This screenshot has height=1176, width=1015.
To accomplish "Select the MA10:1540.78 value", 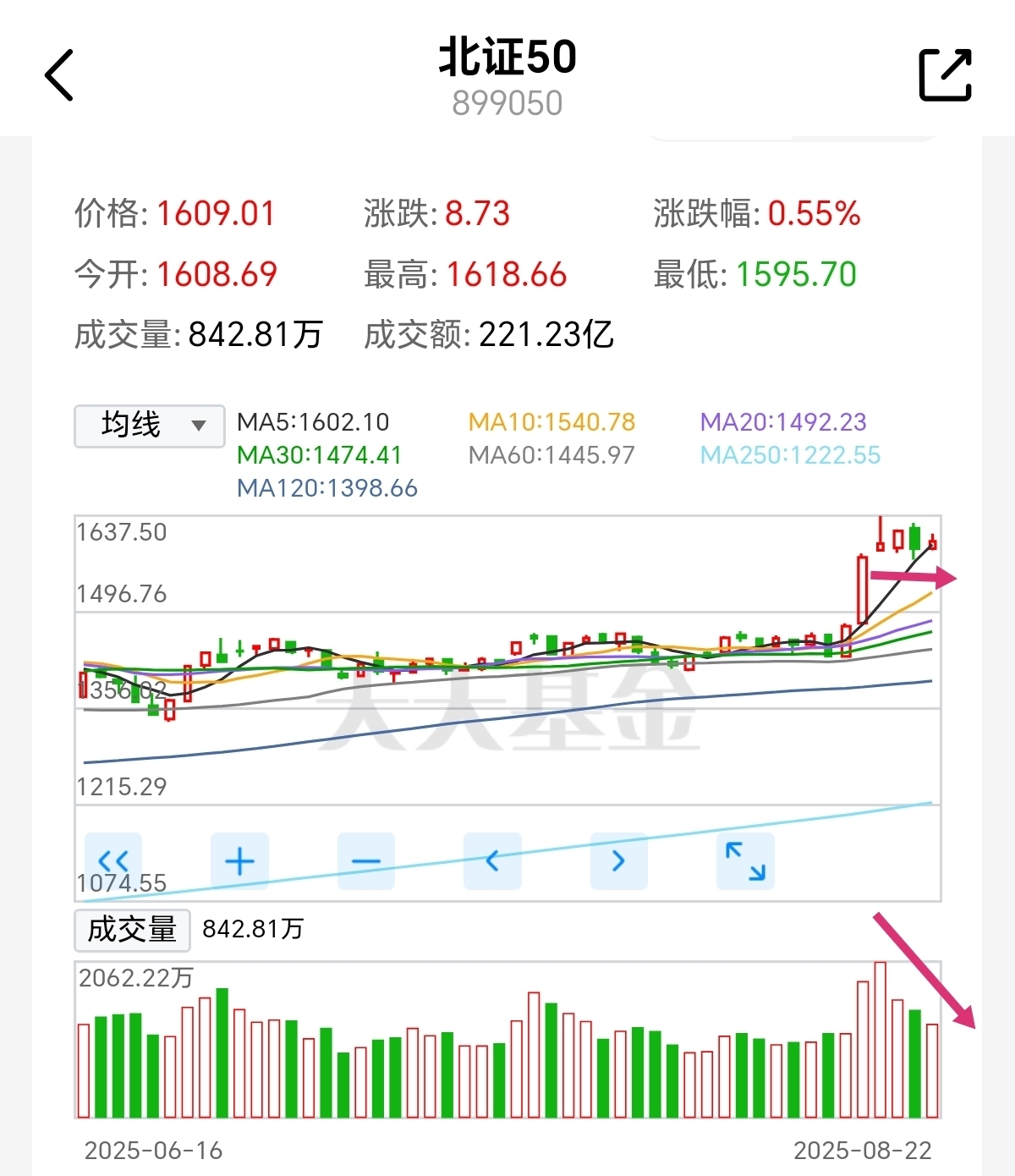I will click(x=551, y=422).
